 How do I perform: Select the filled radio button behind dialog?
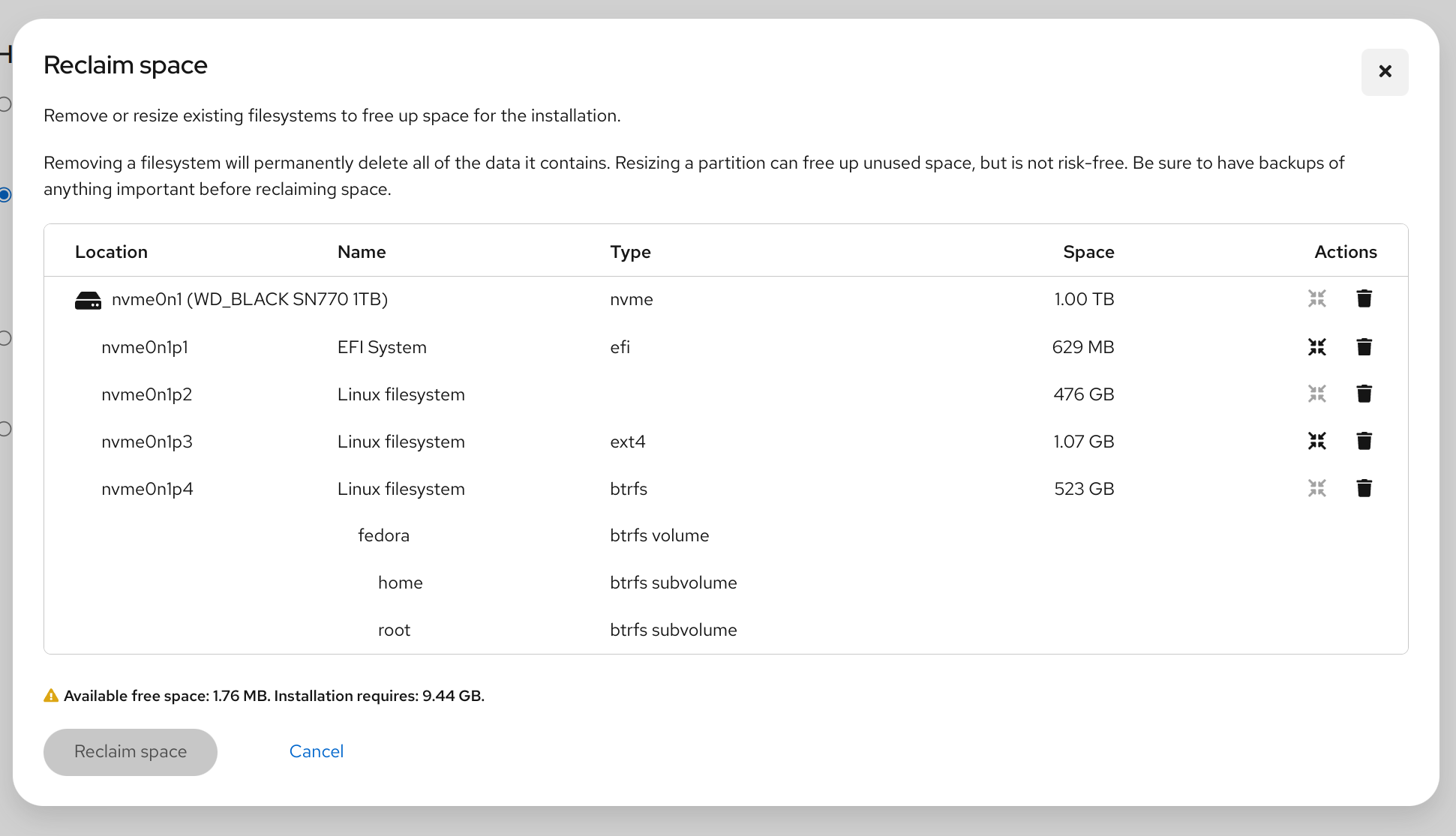[5, 195]
